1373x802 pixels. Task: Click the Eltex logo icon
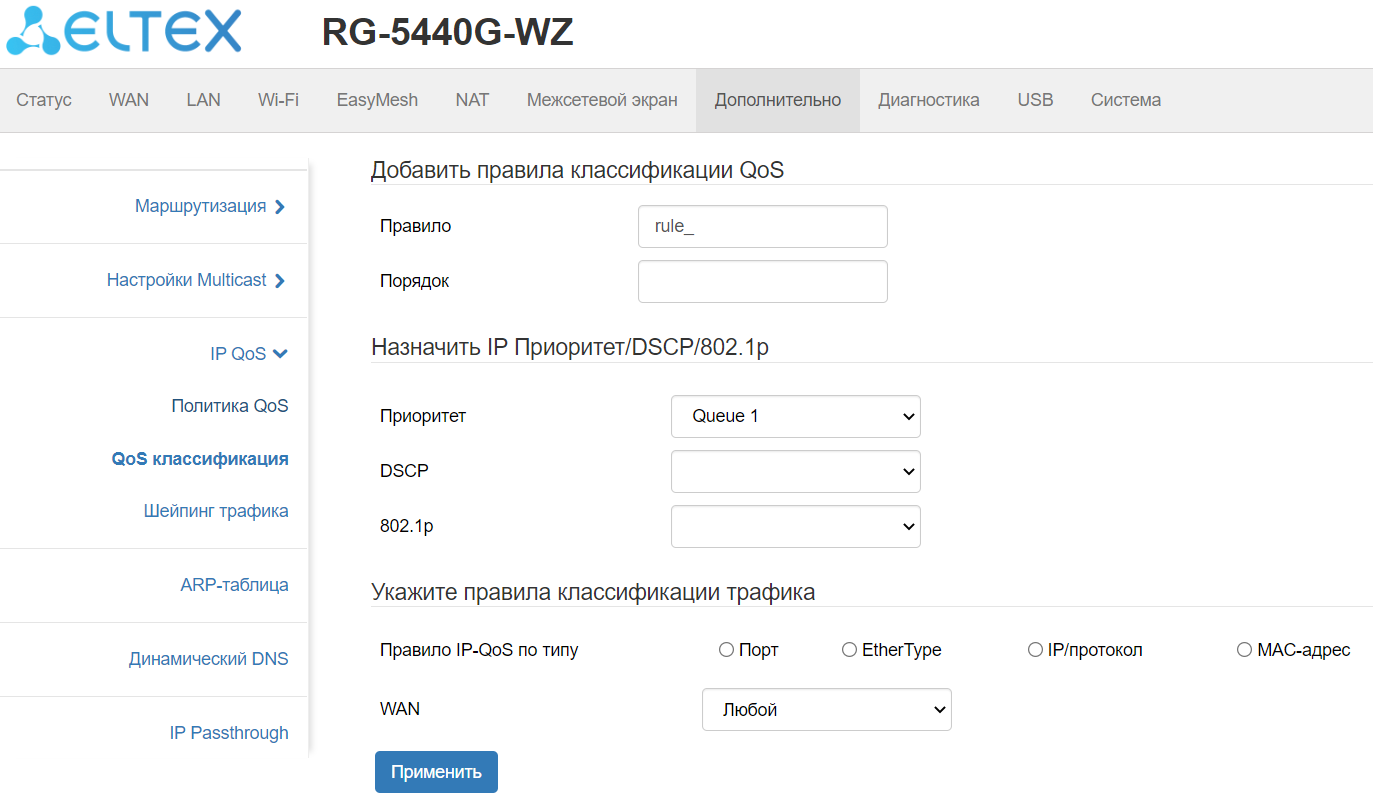(35, 33)
